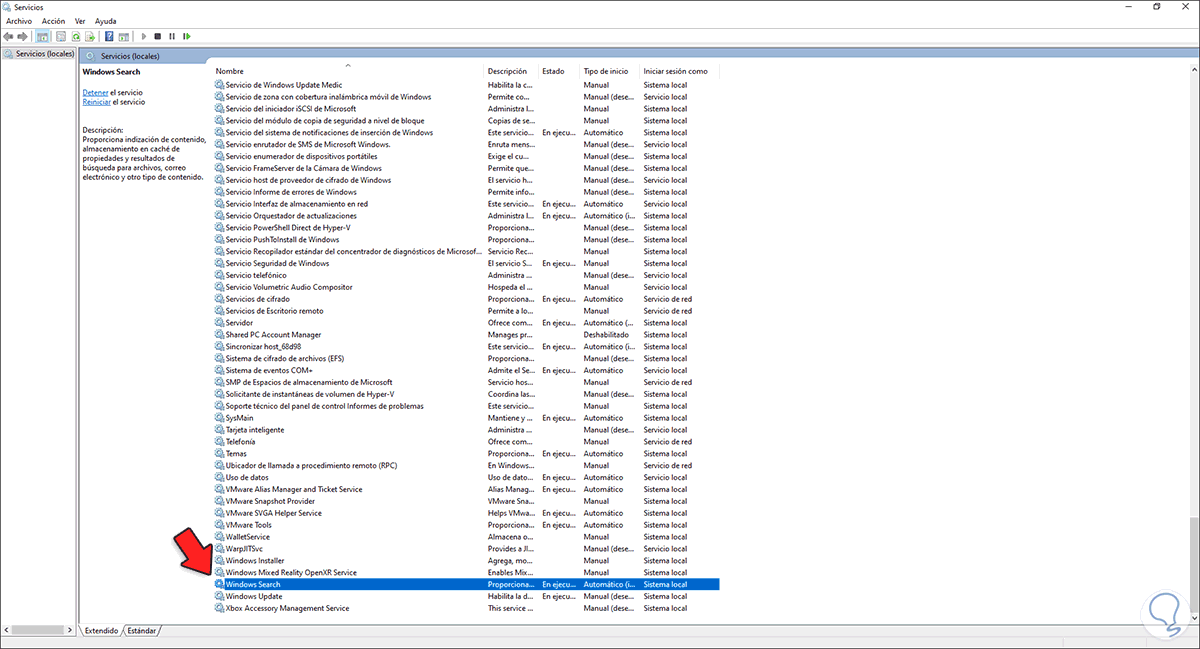Select the VMware SVGA Helper Service row

point(466,513)
